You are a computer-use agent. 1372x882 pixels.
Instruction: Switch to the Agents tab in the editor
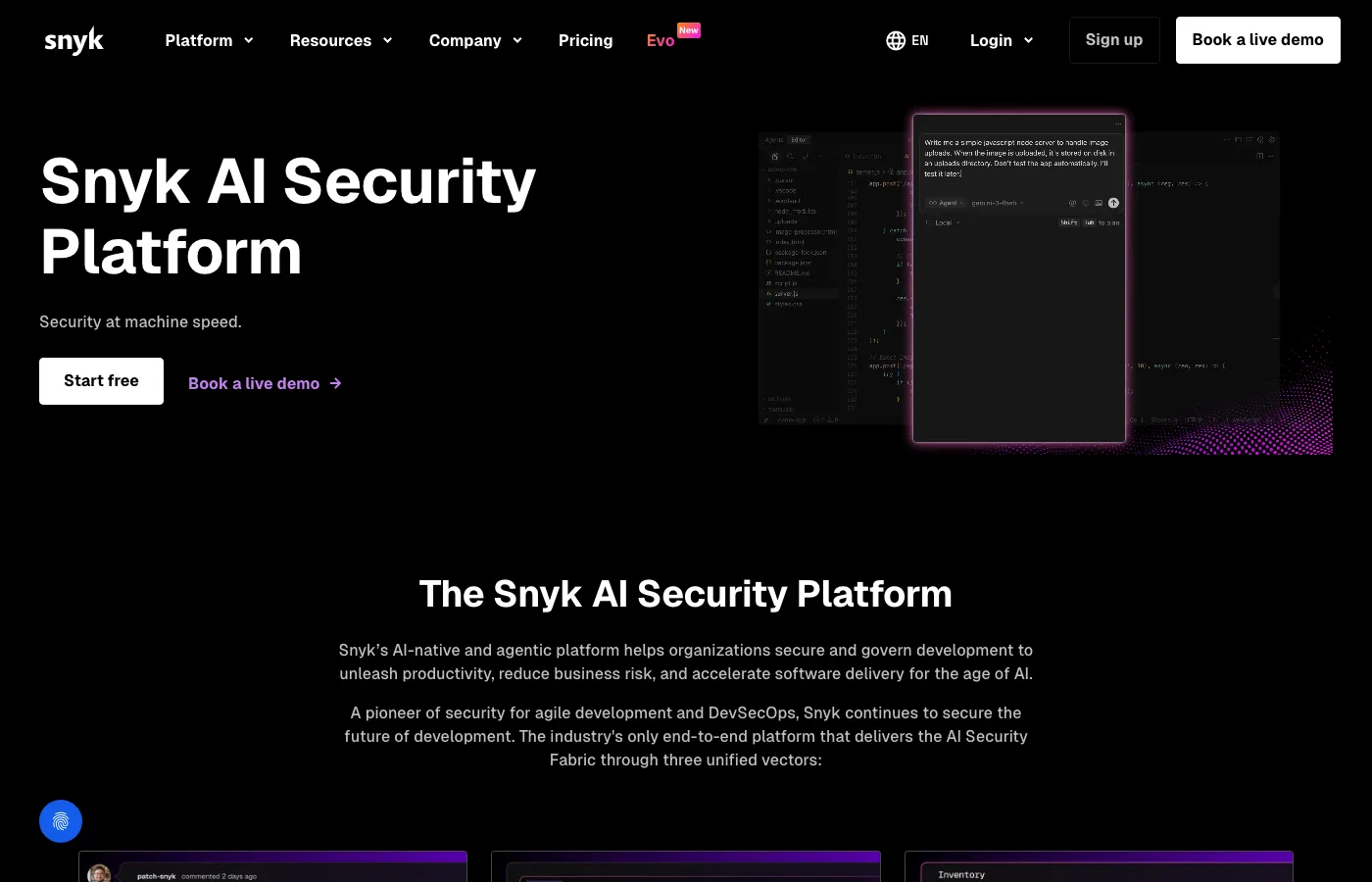(774, 140)
